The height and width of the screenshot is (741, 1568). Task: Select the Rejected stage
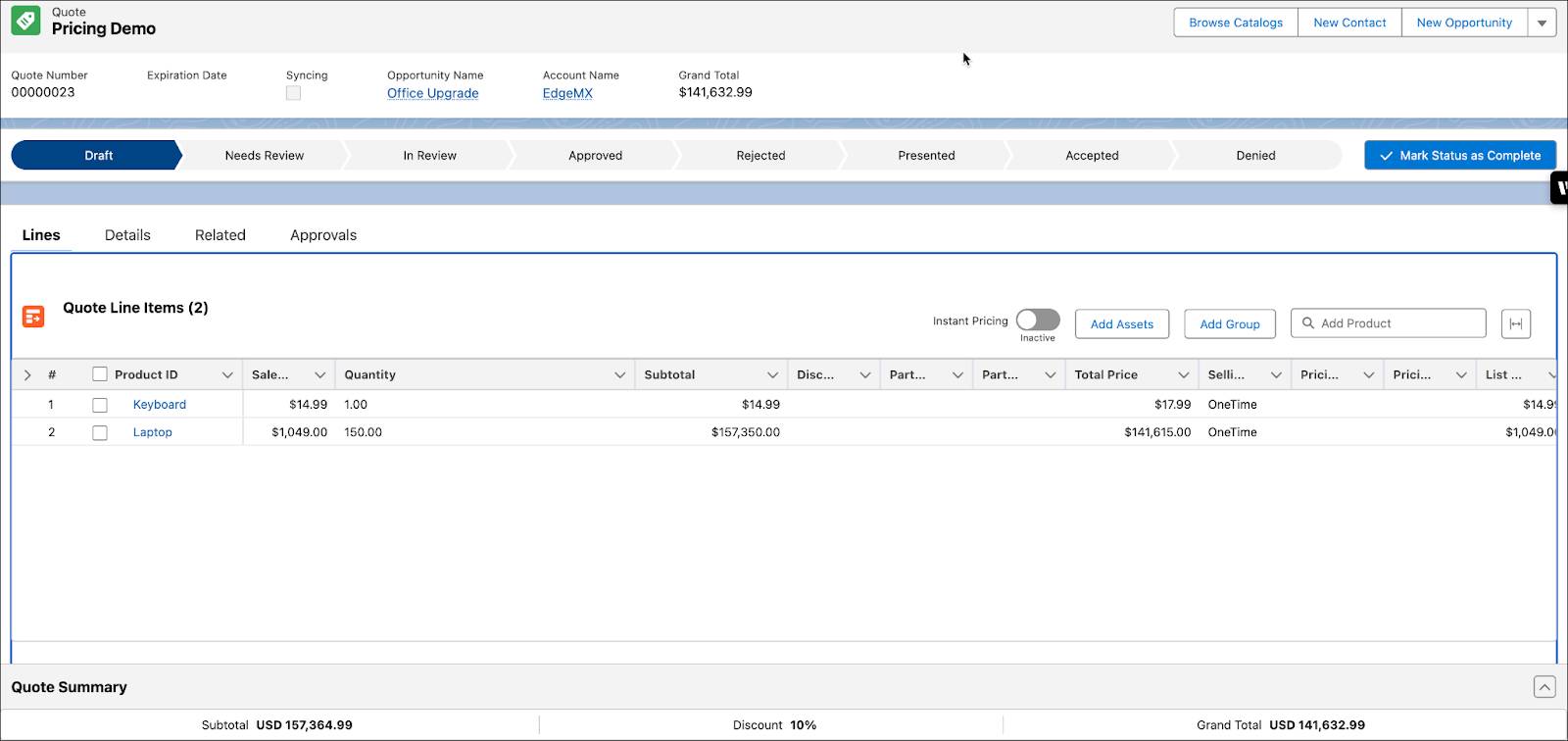point(760,155)
